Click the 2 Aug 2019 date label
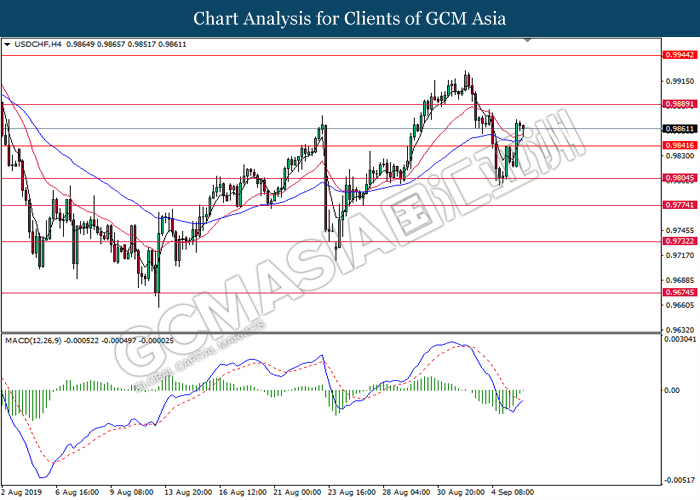700x500 pixels. (24, 492)
